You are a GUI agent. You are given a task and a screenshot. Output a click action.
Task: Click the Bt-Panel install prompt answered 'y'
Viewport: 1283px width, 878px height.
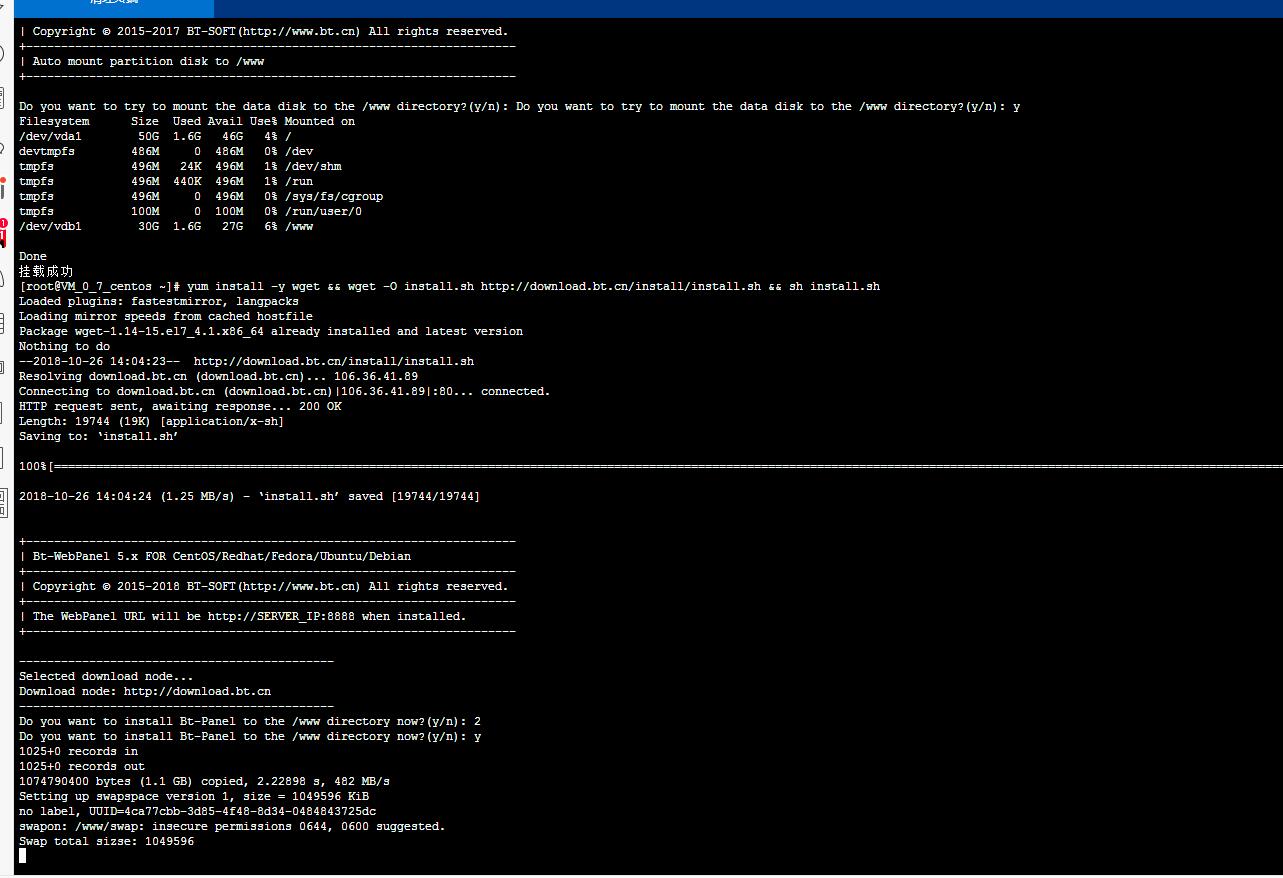pyautogui.click(x=250, y=736)
